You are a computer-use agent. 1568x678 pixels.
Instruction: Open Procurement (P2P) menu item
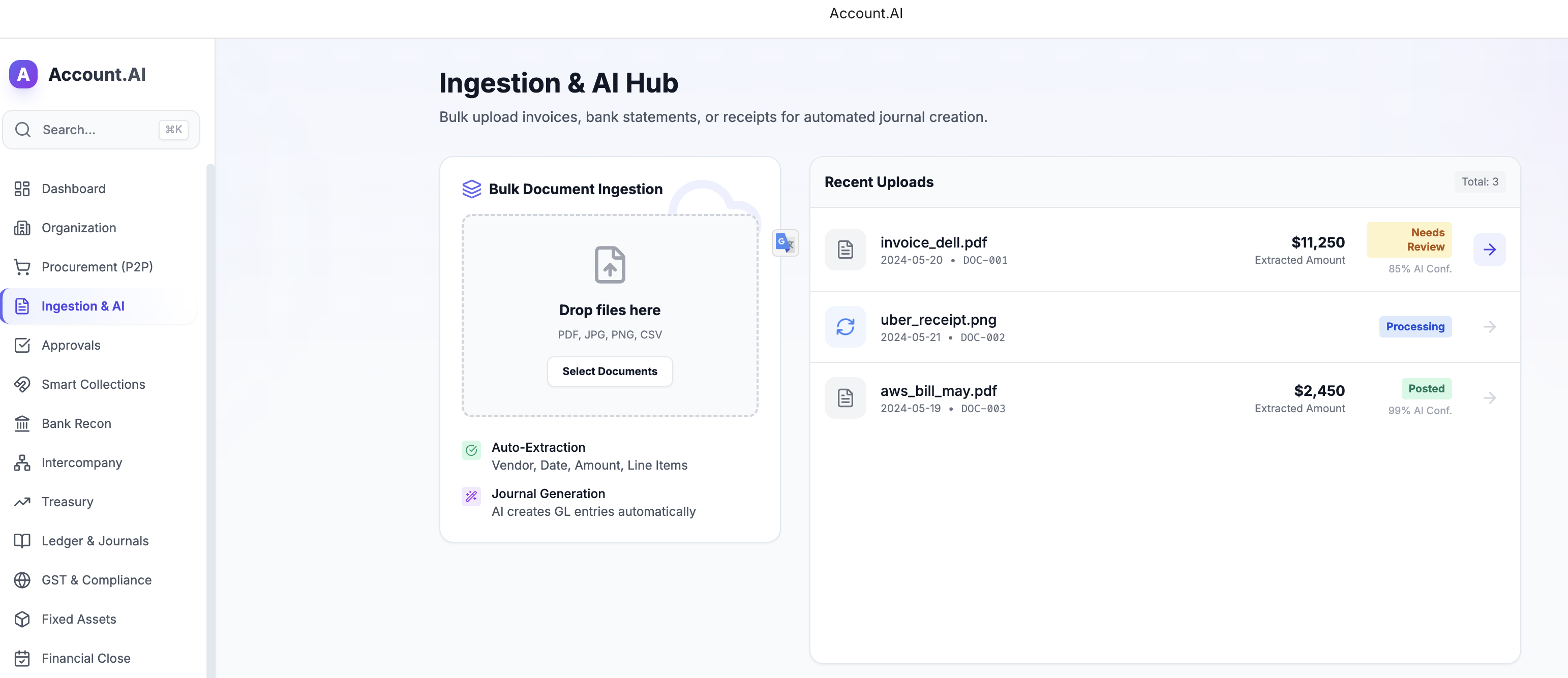point(97,266)
